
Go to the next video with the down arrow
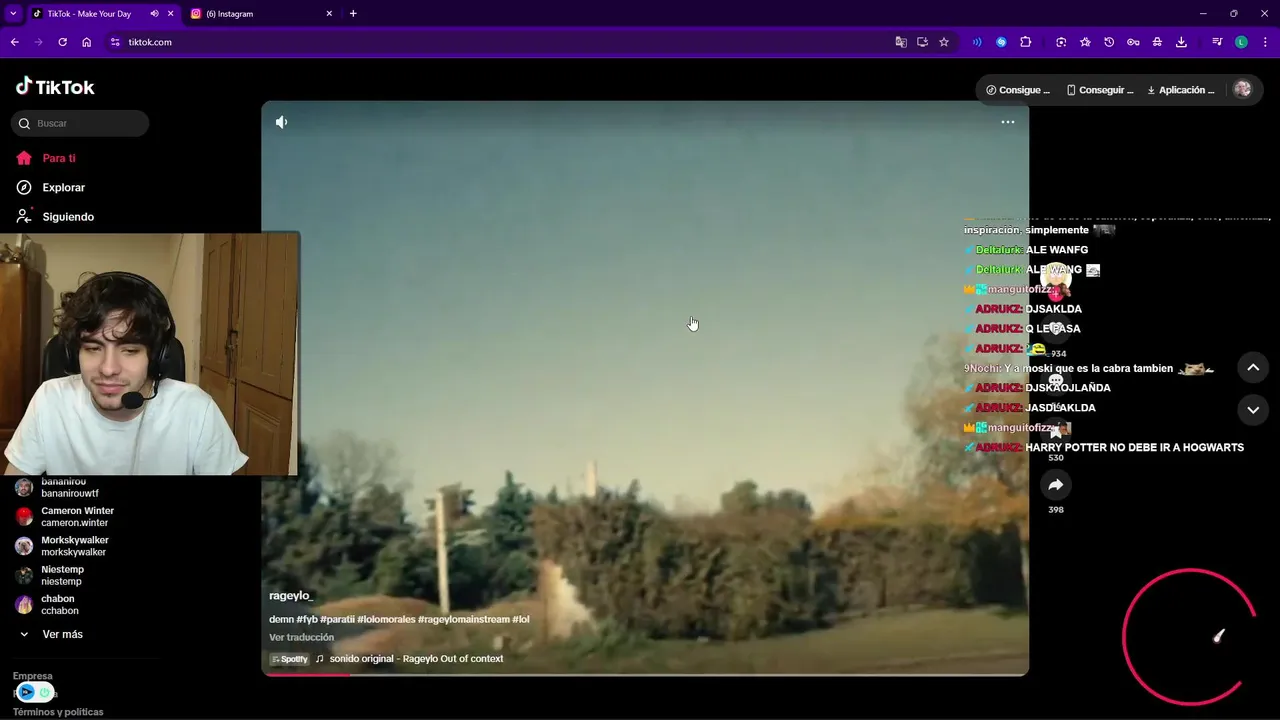click(x=1253, y=410)
